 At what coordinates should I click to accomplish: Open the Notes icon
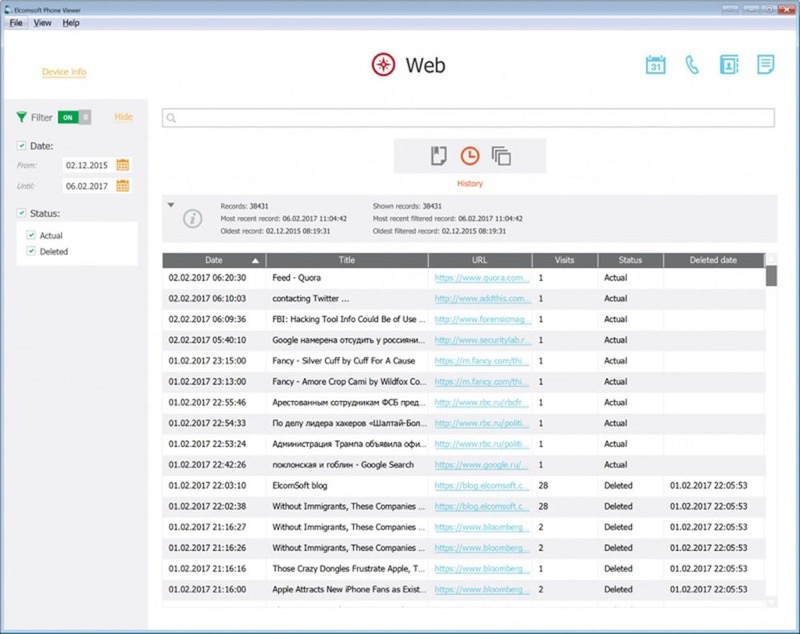(766, 65)
